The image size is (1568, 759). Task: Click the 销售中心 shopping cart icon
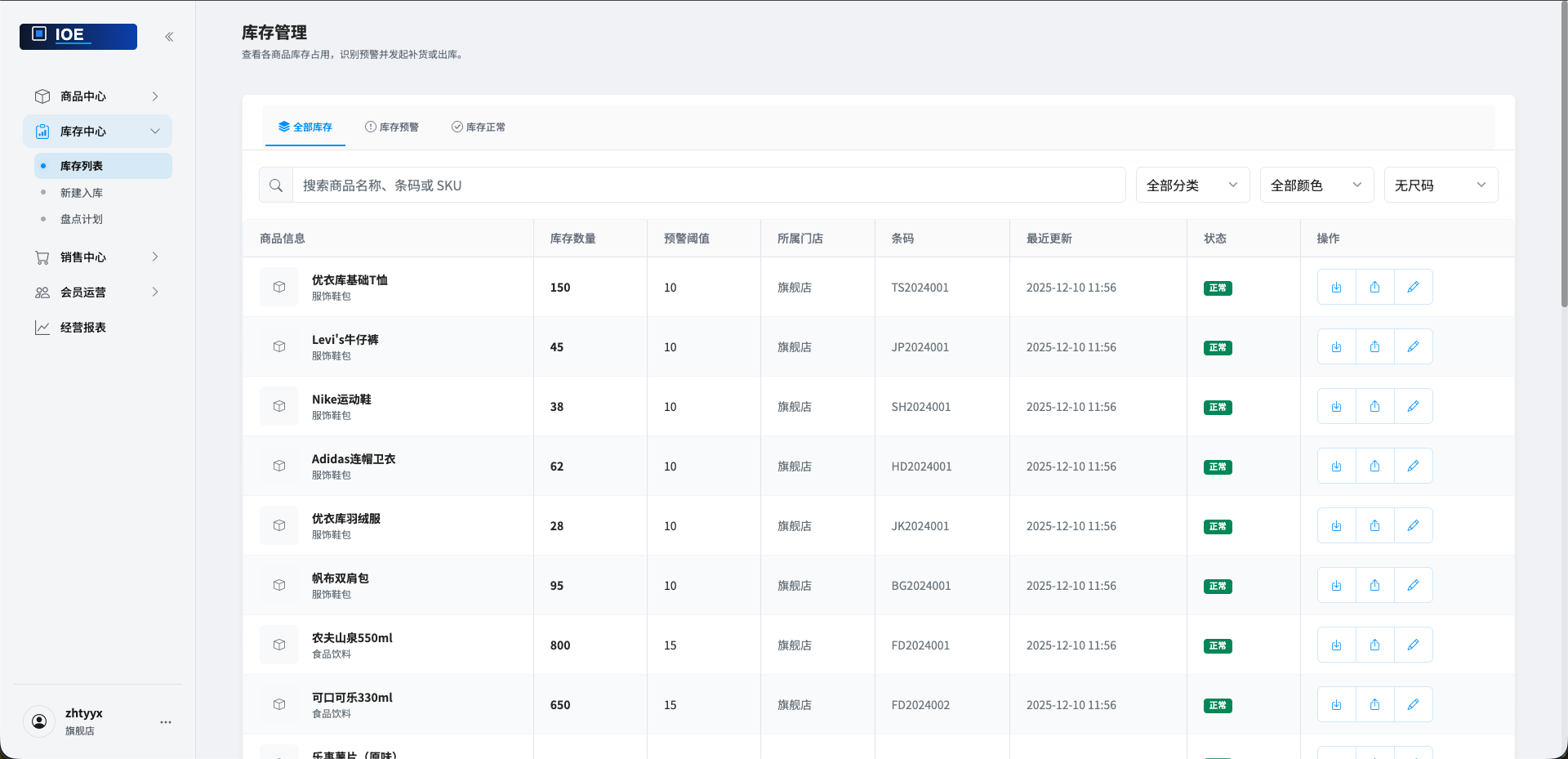coord(42,257)
